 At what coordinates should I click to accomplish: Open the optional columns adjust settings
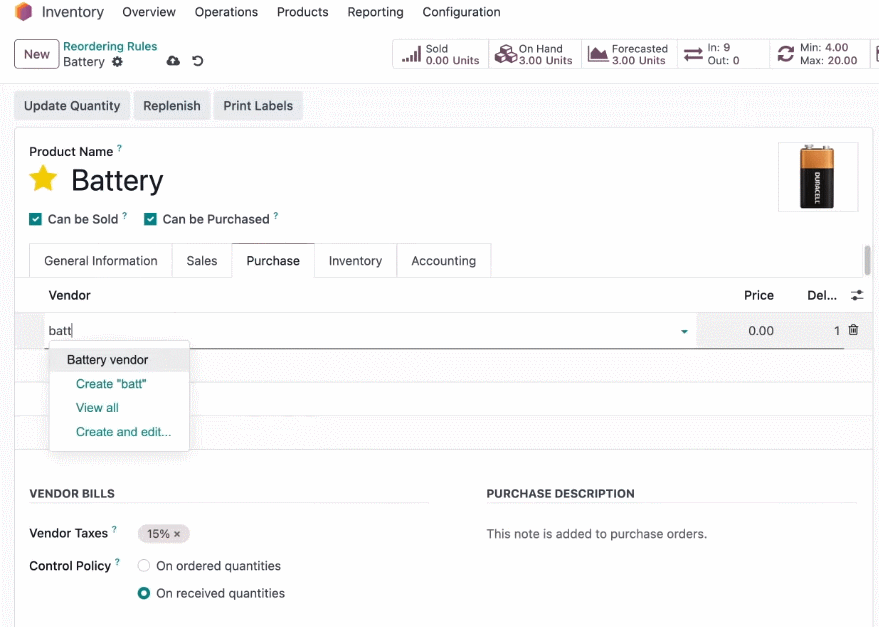[857, 296]
